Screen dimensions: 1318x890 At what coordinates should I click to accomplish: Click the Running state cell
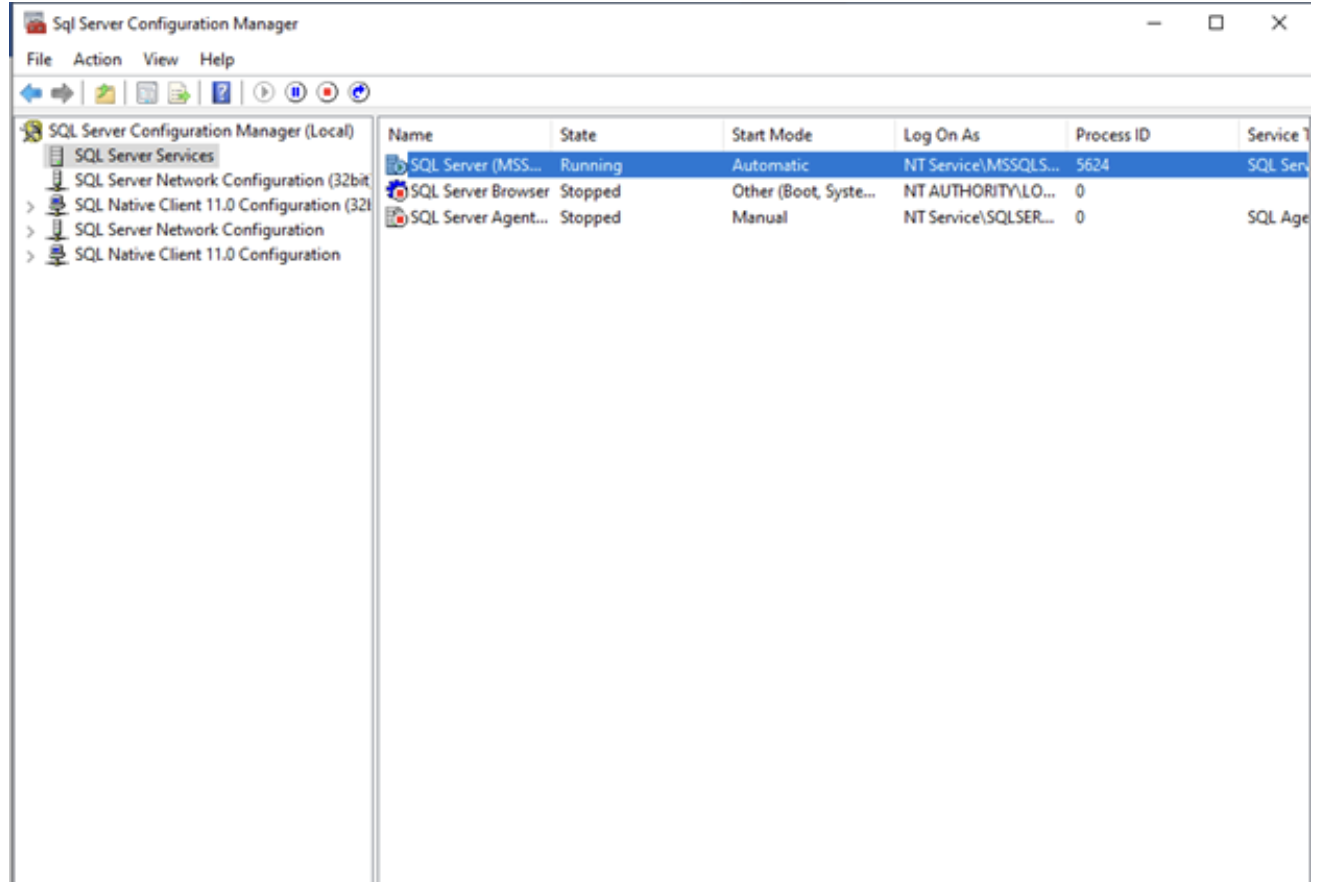[590, 165]
